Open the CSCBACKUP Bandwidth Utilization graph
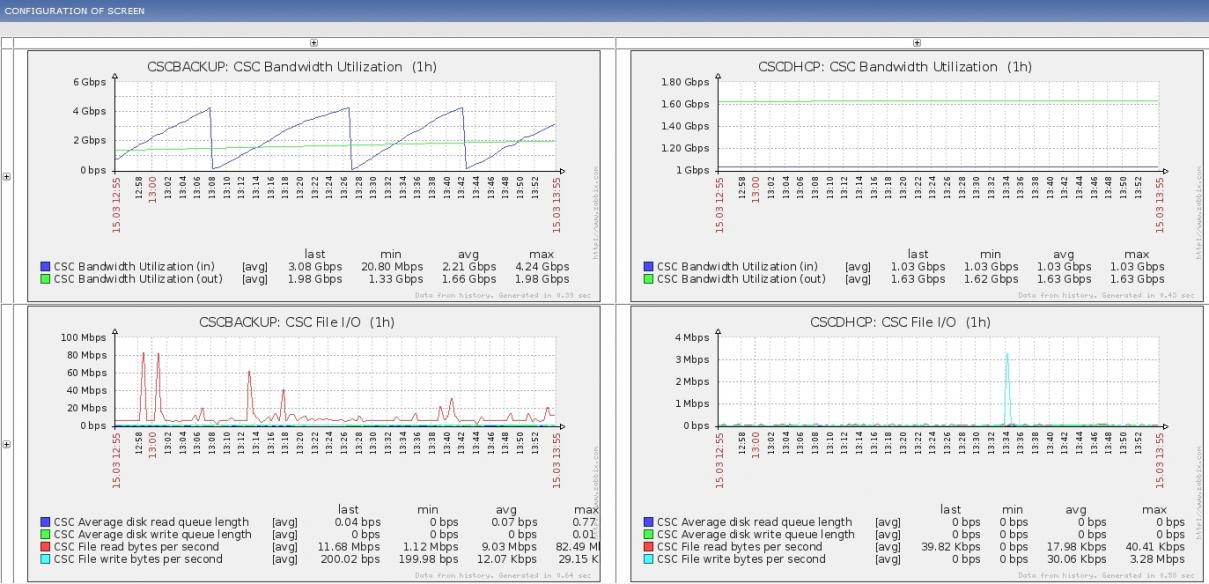Image resolution: width=1209 pixels, height=584 pixels. tap(314, 176)
